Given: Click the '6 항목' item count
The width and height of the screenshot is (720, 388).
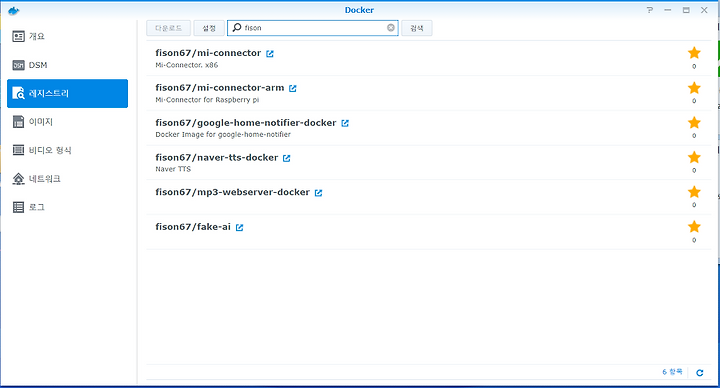Looking at the screenshot, I should click(x=672, y=372).
